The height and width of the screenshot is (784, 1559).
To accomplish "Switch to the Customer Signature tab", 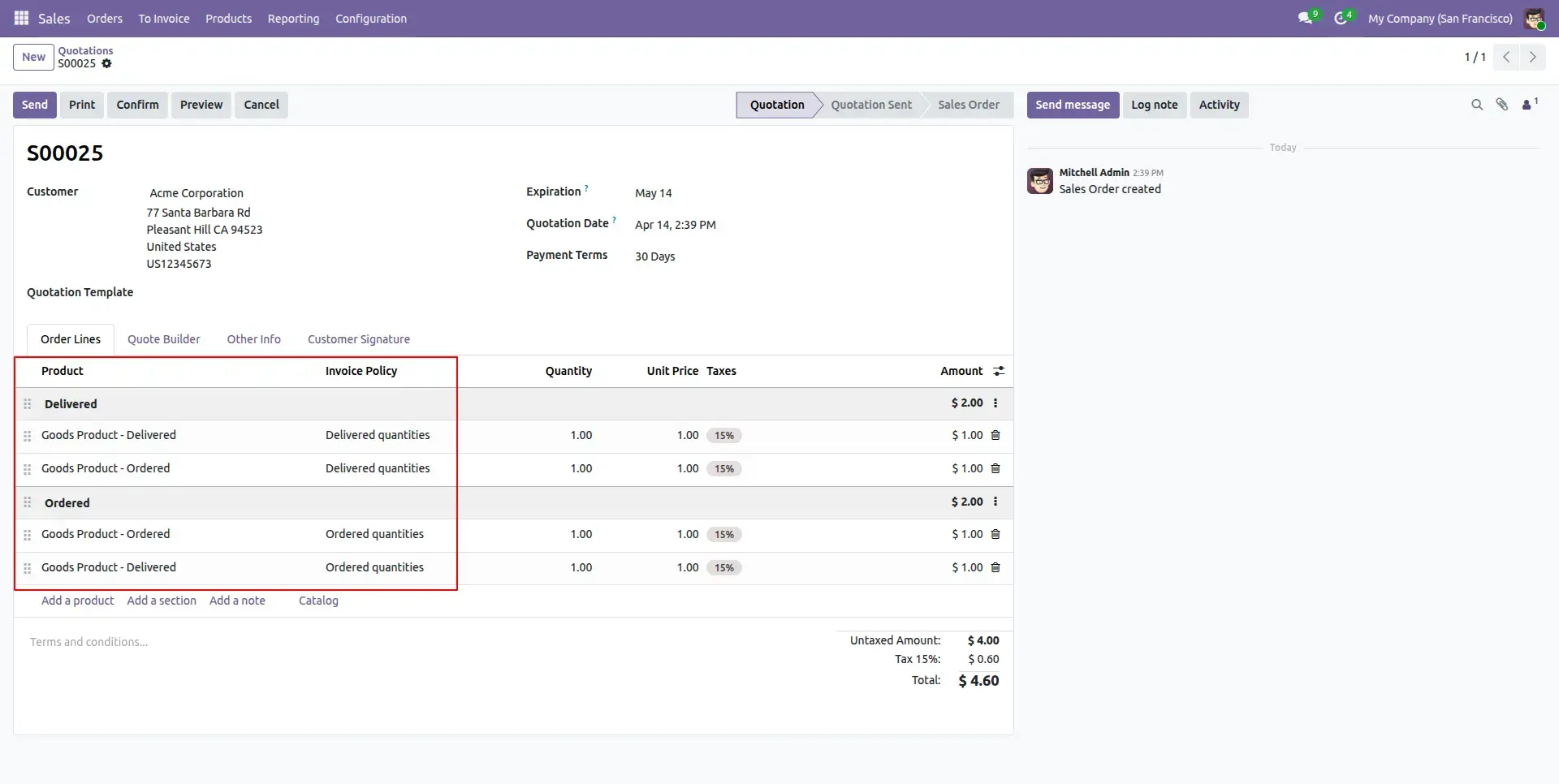I will click(359, 339).
